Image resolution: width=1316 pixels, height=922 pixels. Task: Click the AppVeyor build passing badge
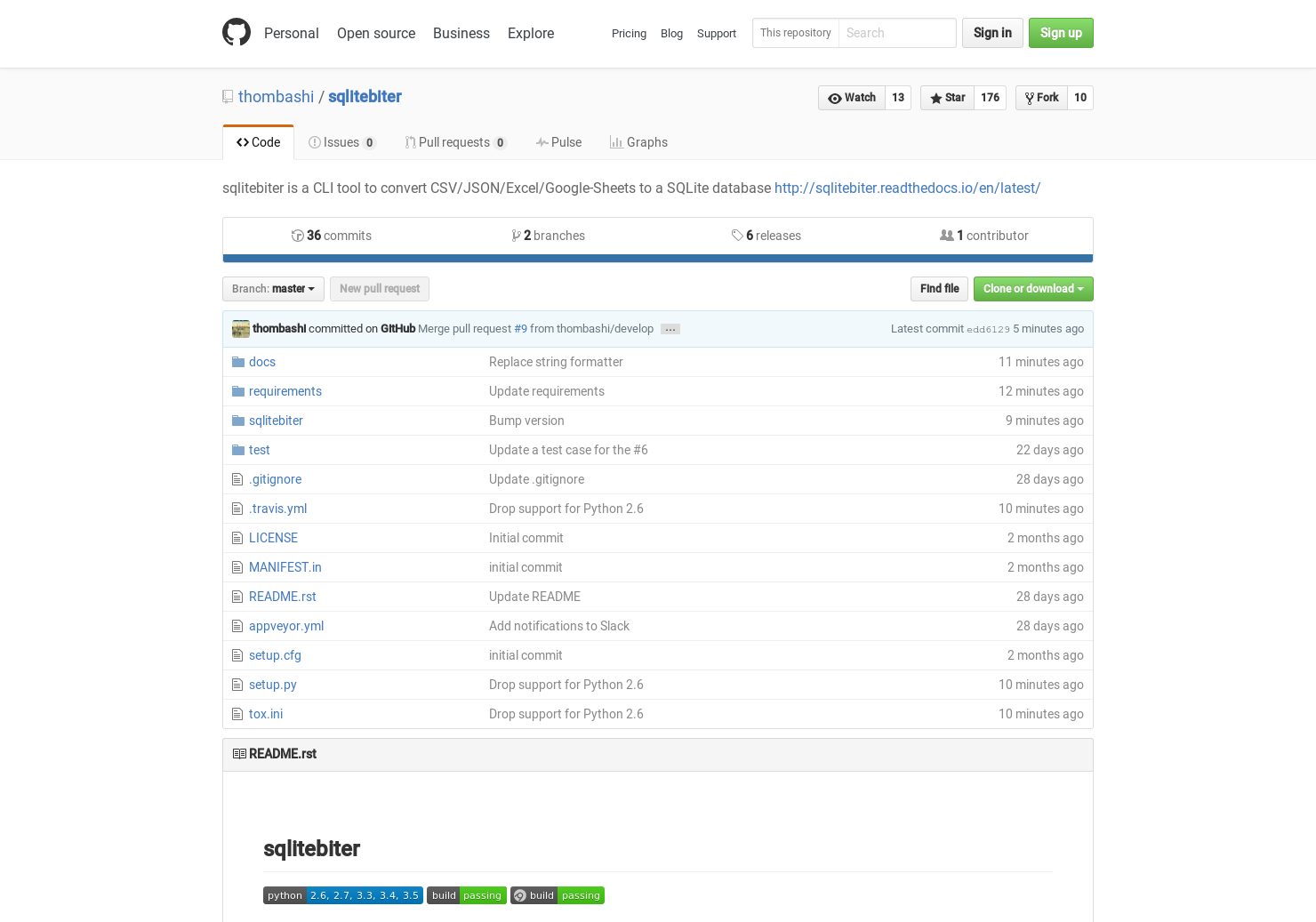click(558, 895)
